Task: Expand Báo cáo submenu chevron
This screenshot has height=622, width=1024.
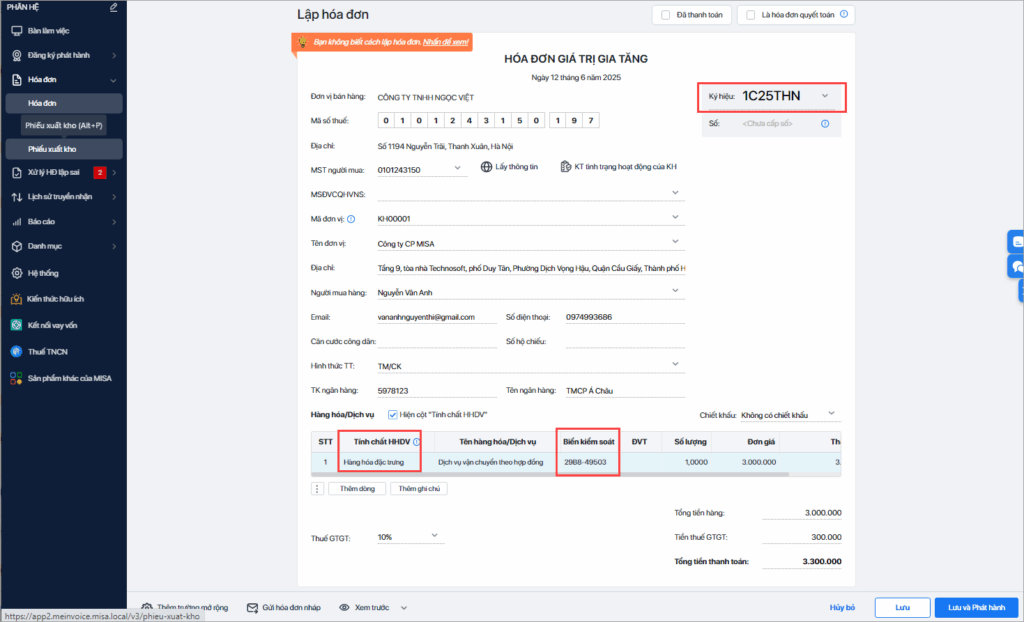Action: coord(114,222)
